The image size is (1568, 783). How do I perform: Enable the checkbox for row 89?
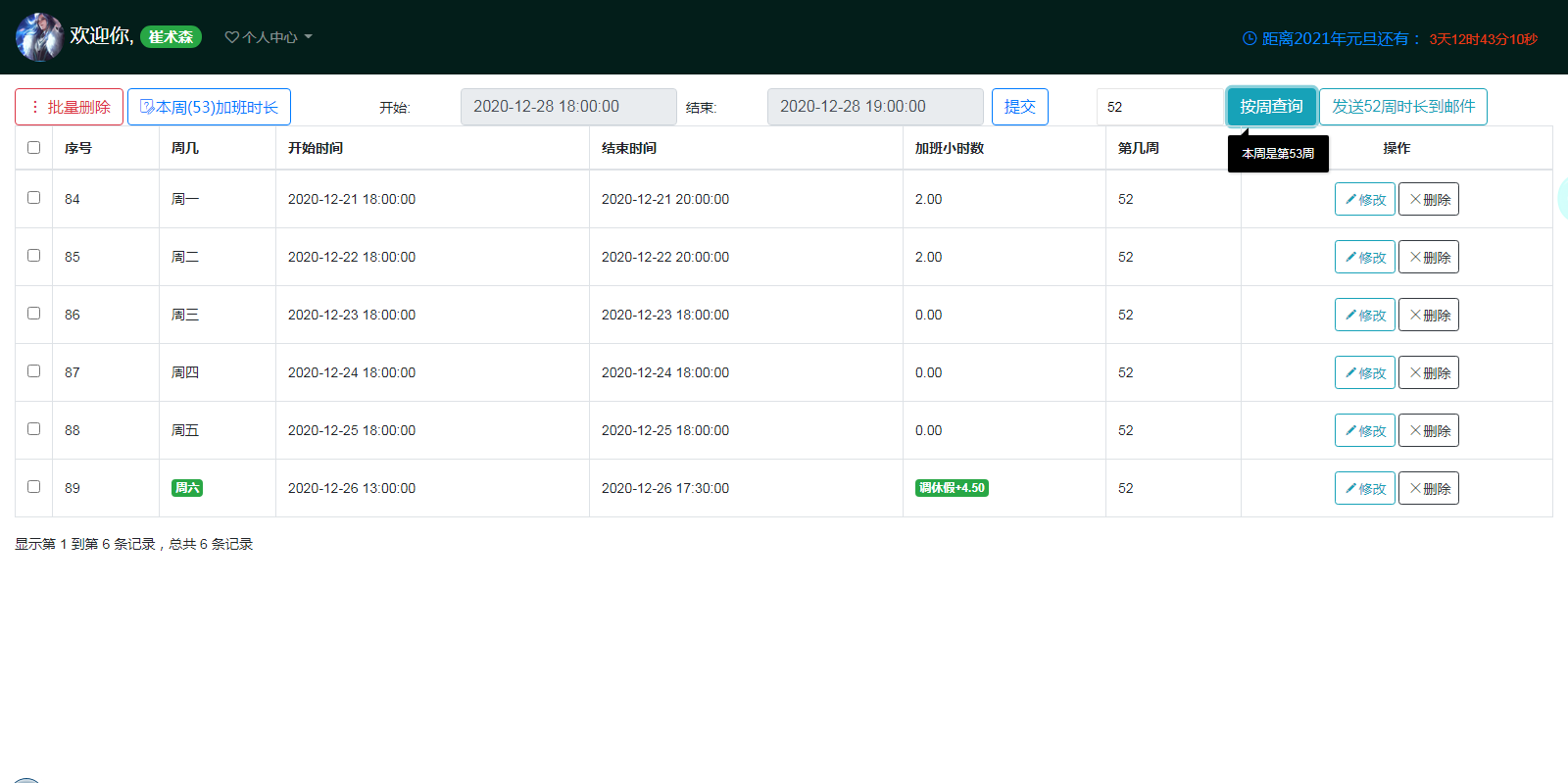pyautogui.click(x=34, y=487)
